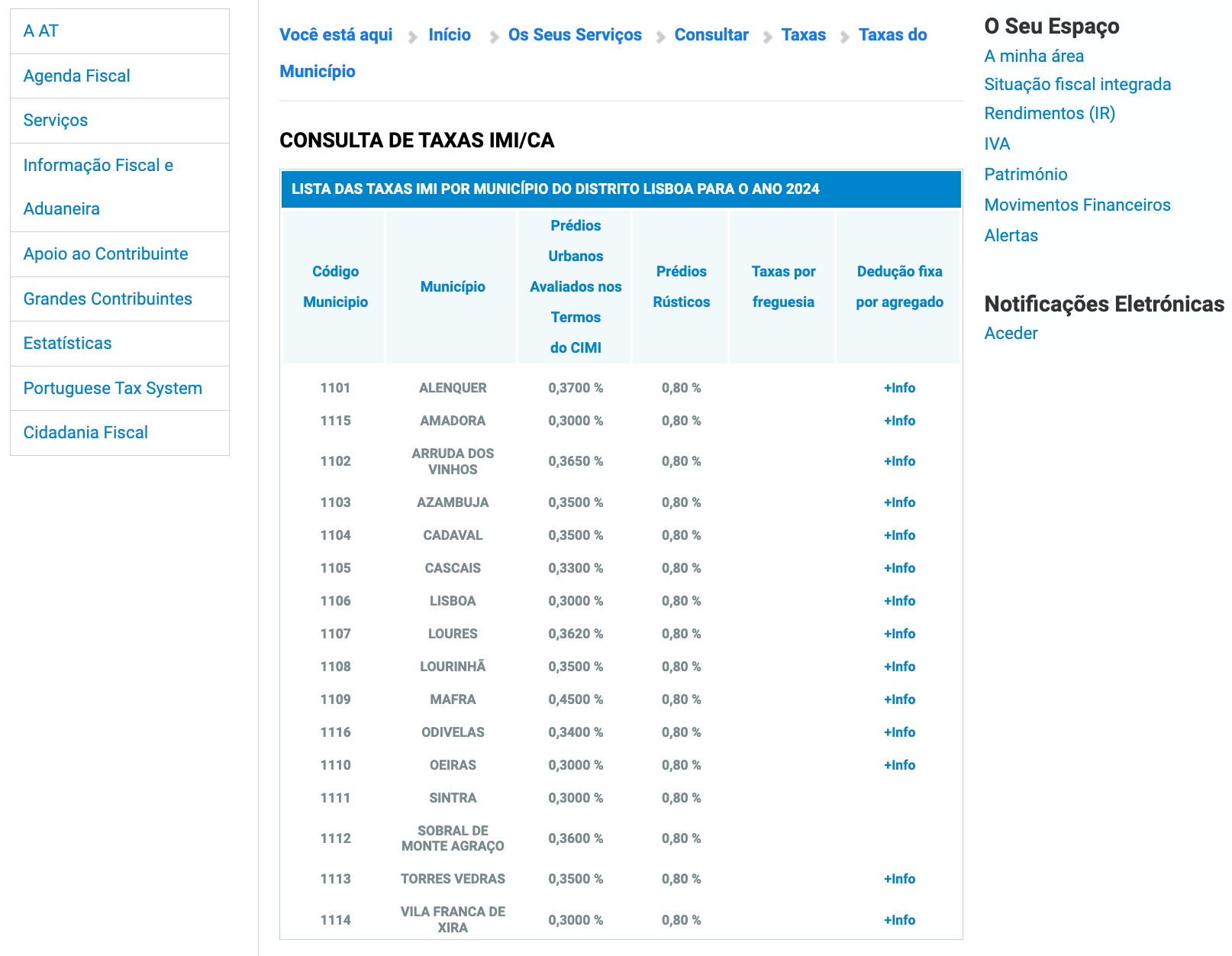Viewport: 1232px width, 956px height.
Task: Open the Agenda Fiscal sidebar item
Action: pos(76,76)
